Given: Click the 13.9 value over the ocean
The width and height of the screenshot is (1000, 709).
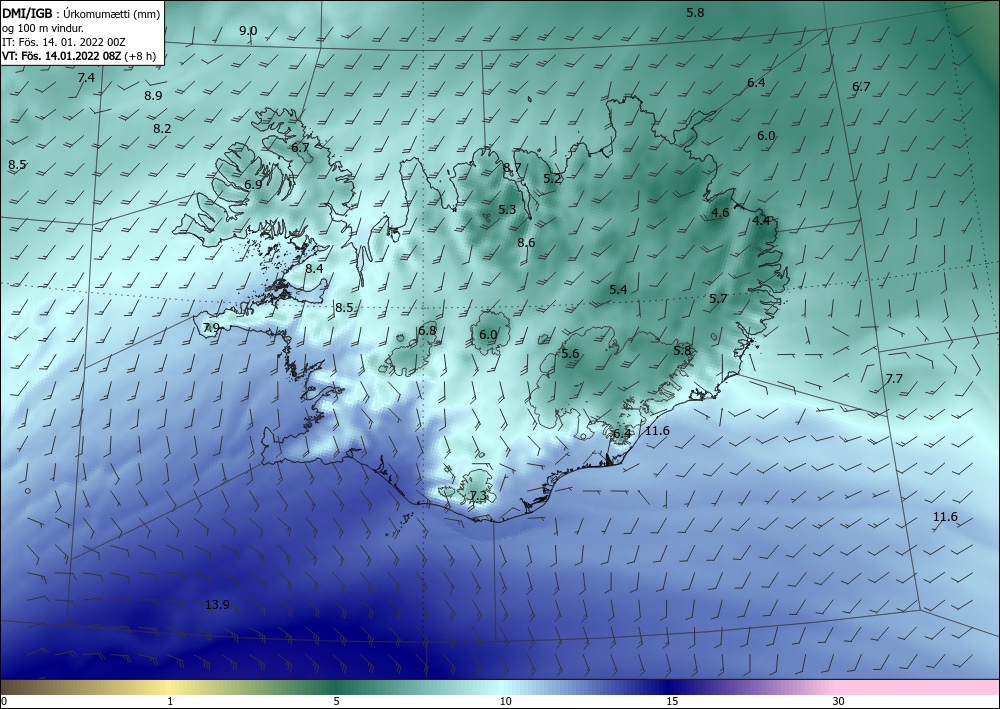Looking at the screenshot, I should (217, 604).
